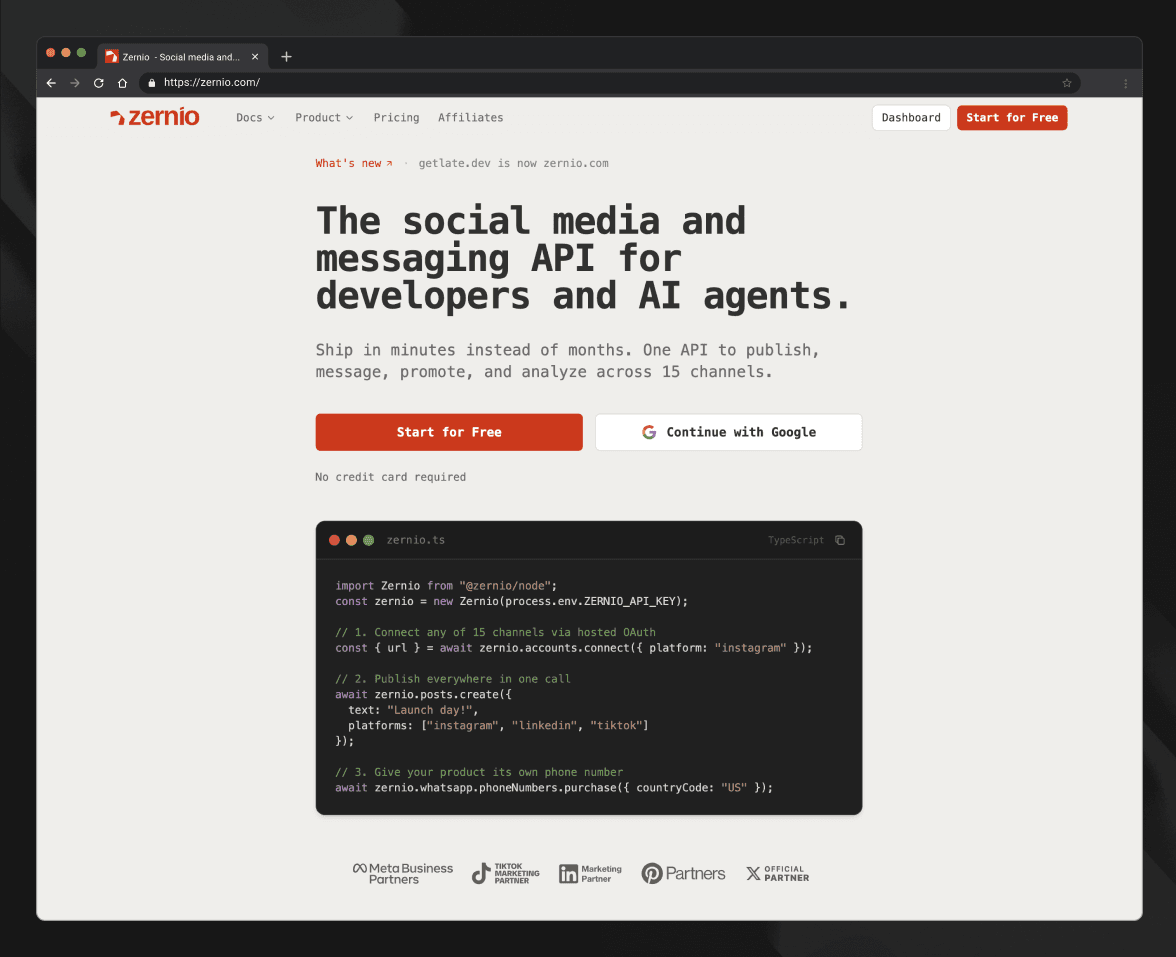Select the Zernio tab in the browser
The height and width of the screenshot is (957, 1176).
click(x=181, y=57)
